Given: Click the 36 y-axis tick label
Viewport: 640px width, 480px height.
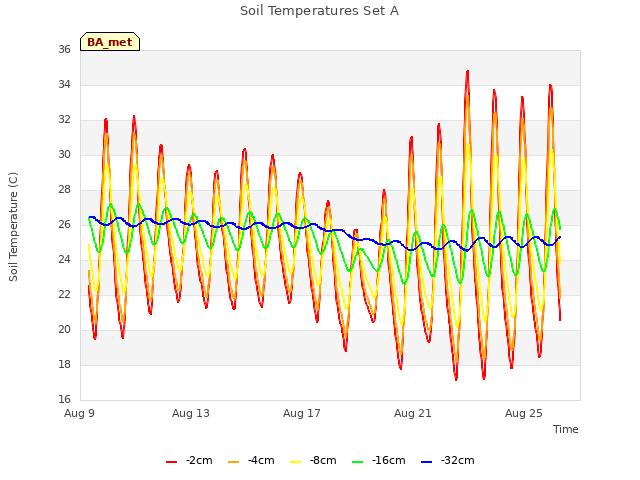Looking at the screenshot, I should (x=64, y=49).
